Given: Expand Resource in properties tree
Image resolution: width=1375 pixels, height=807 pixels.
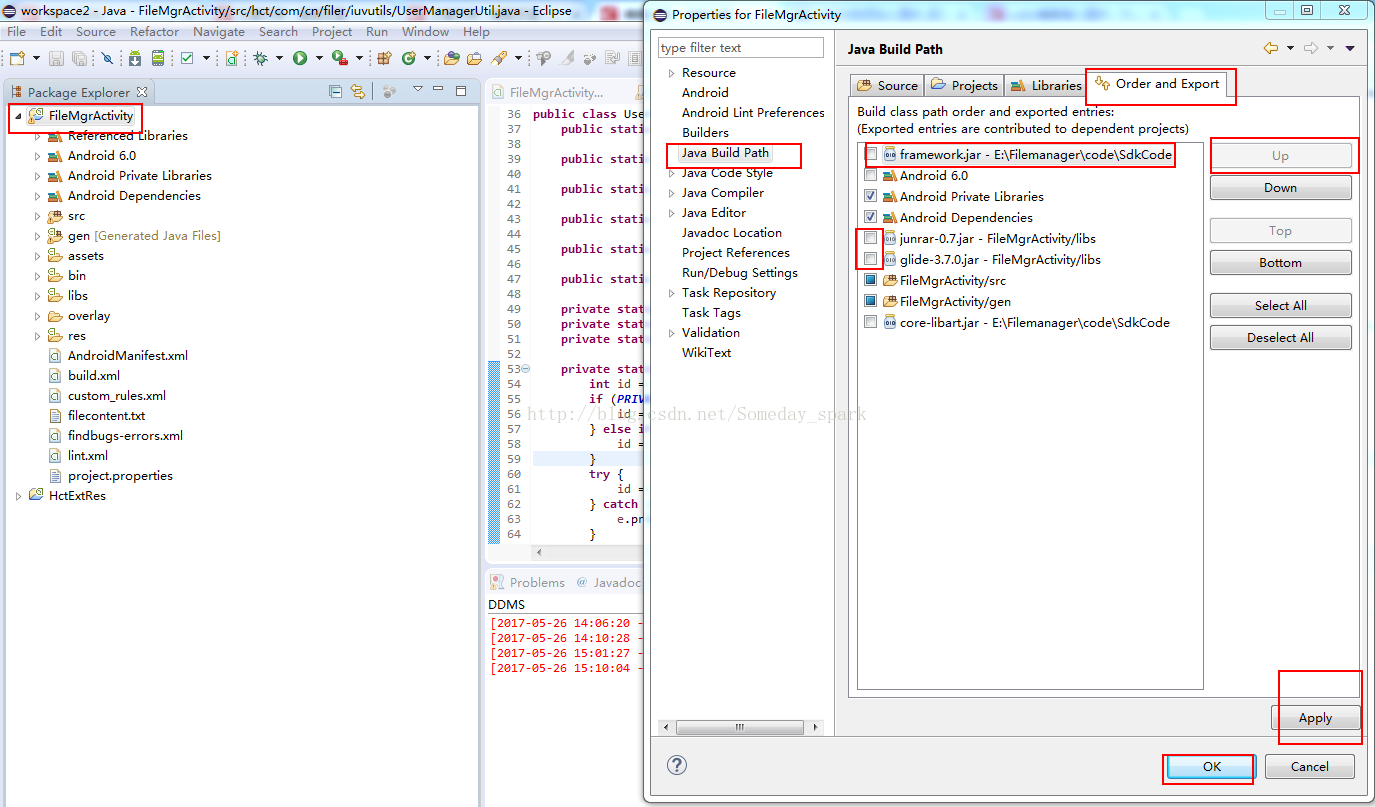Looking at the screenshot, I should [672, 73].
